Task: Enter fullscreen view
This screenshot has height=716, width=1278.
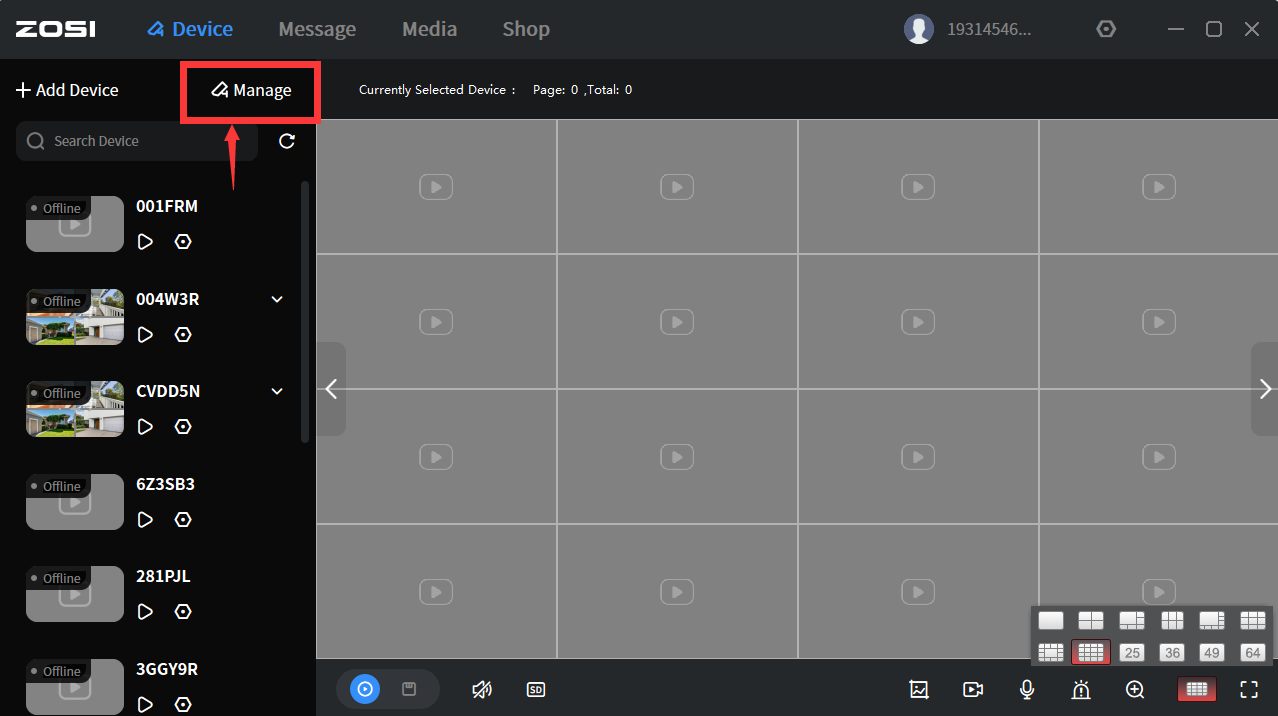Action: click(1249, 689)
